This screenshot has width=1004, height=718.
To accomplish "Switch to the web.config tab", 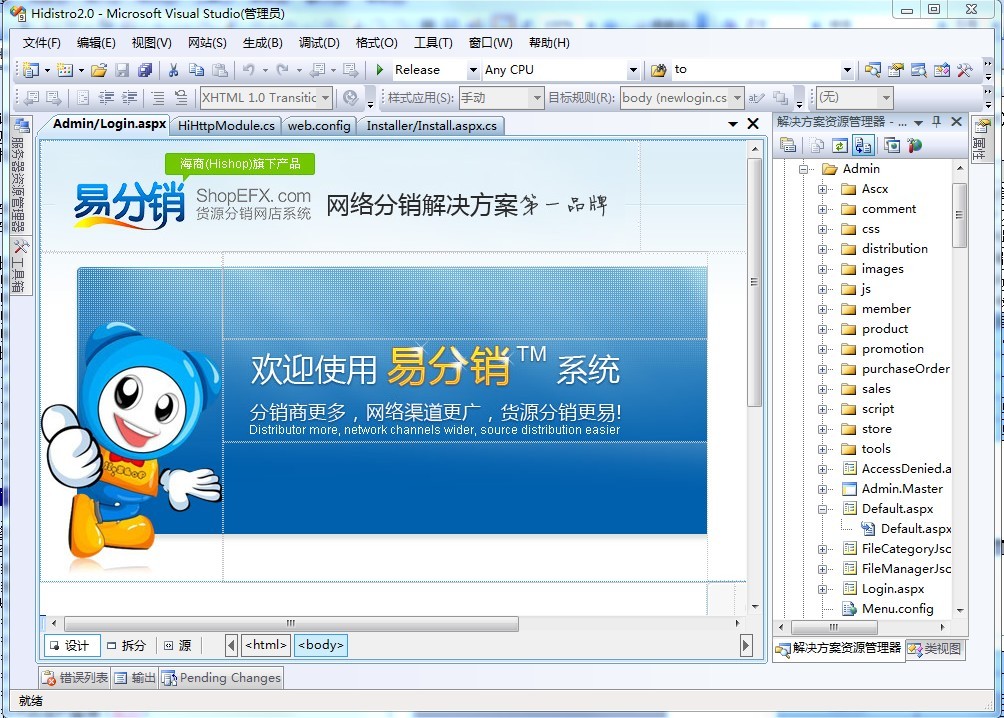I will click(x=319, y=126).
